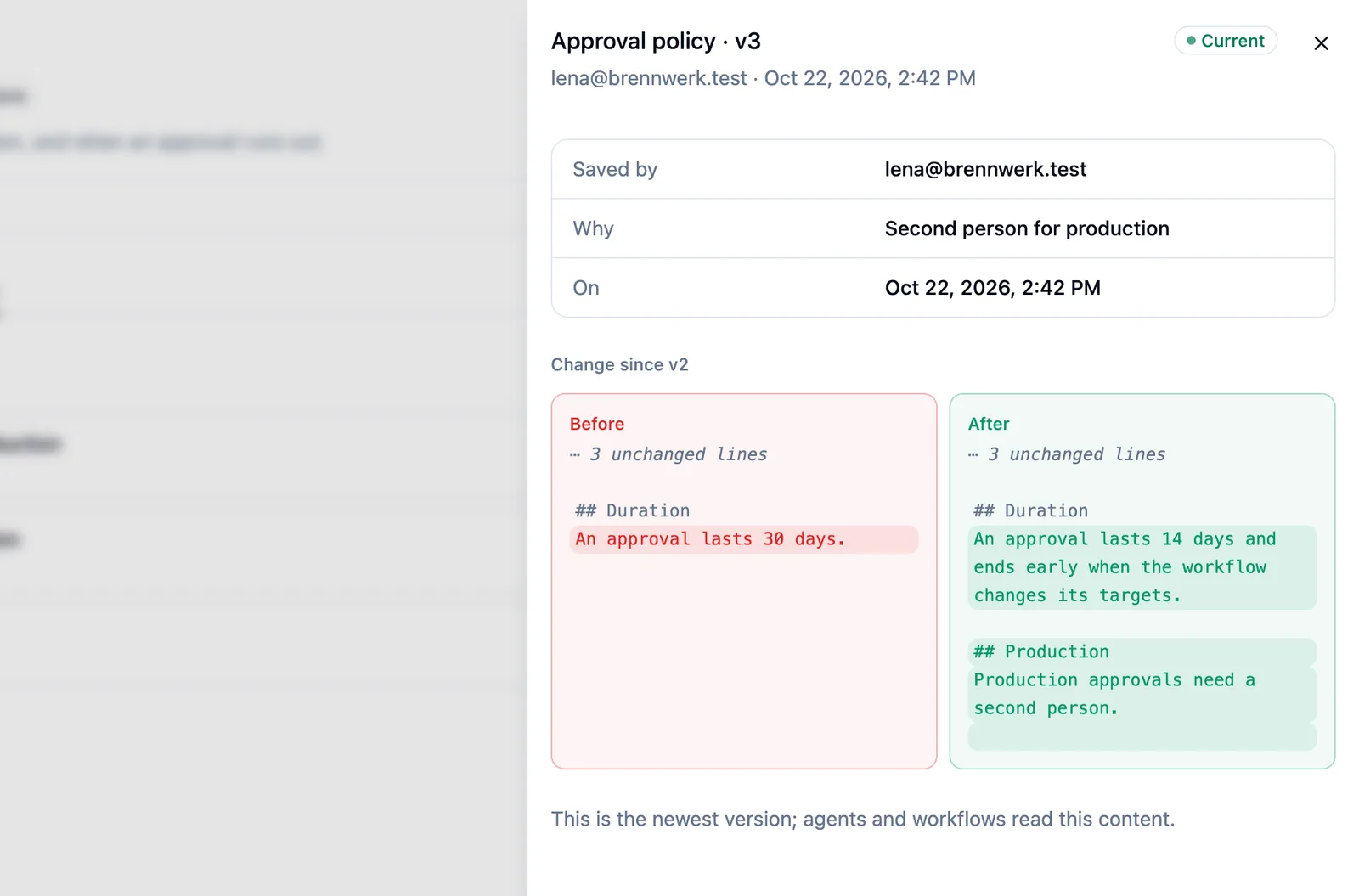
Task: Select the reason "Second person for production"
Action: coord(1027,228)
